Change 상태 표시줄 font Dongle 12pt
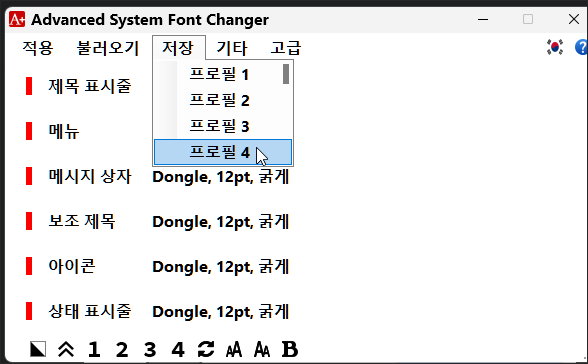Image resolution: width=588 pixels, height=364 pixels. click(x=220, y=312)
